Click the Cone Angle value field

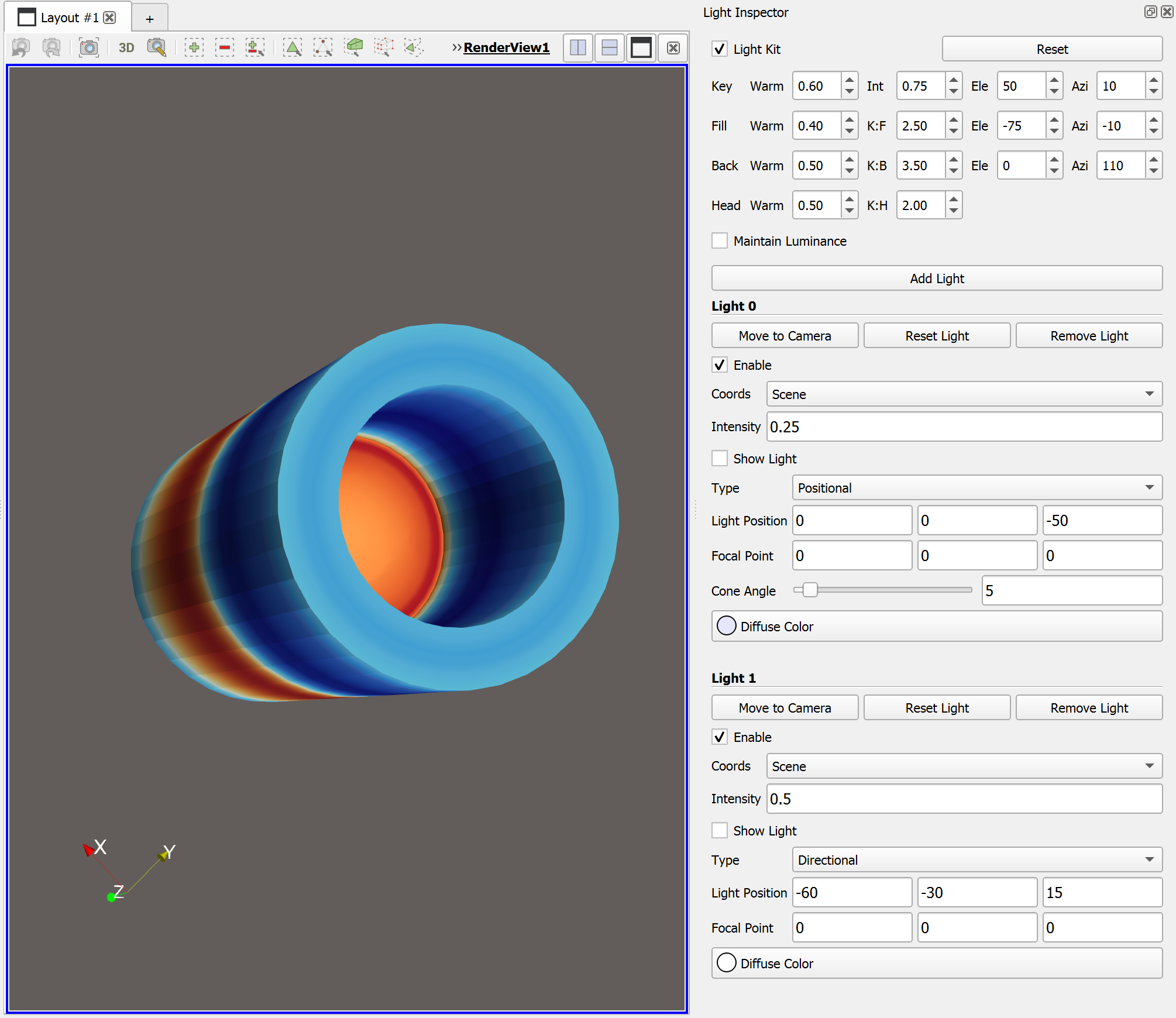pyautogui.click(x=1072, y=590)
